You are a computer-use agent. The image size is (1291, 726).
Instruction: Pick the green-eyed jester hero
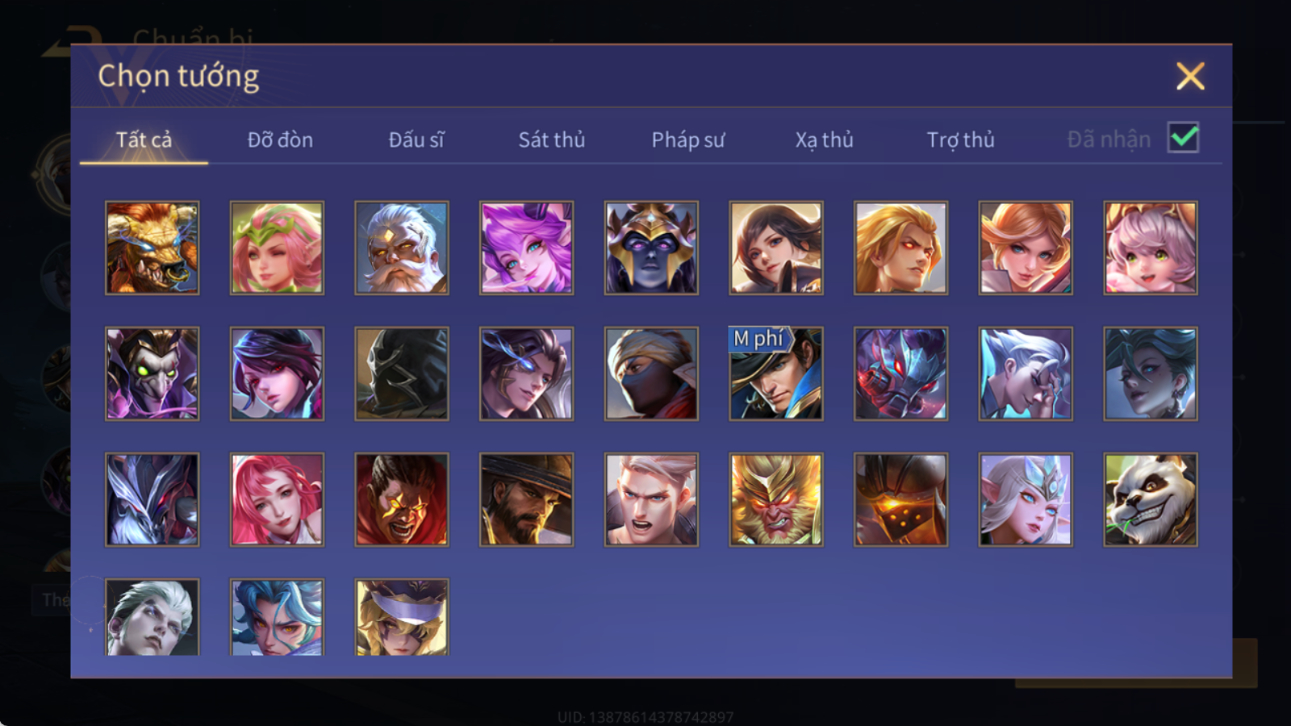coord(152,374)
